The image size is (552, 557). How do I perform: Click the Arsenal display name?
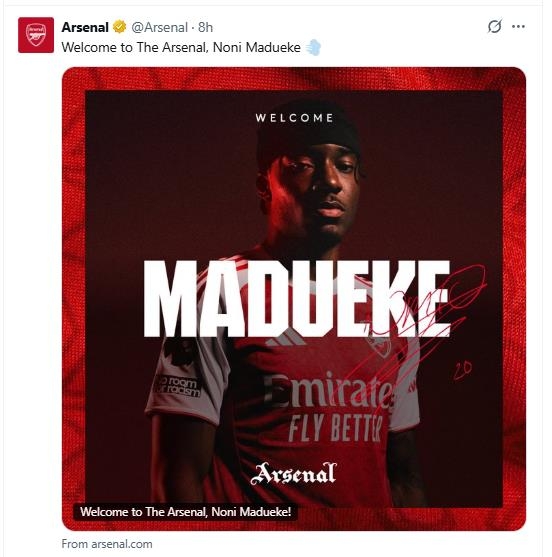pyautogui.click(x=85, y=27)
